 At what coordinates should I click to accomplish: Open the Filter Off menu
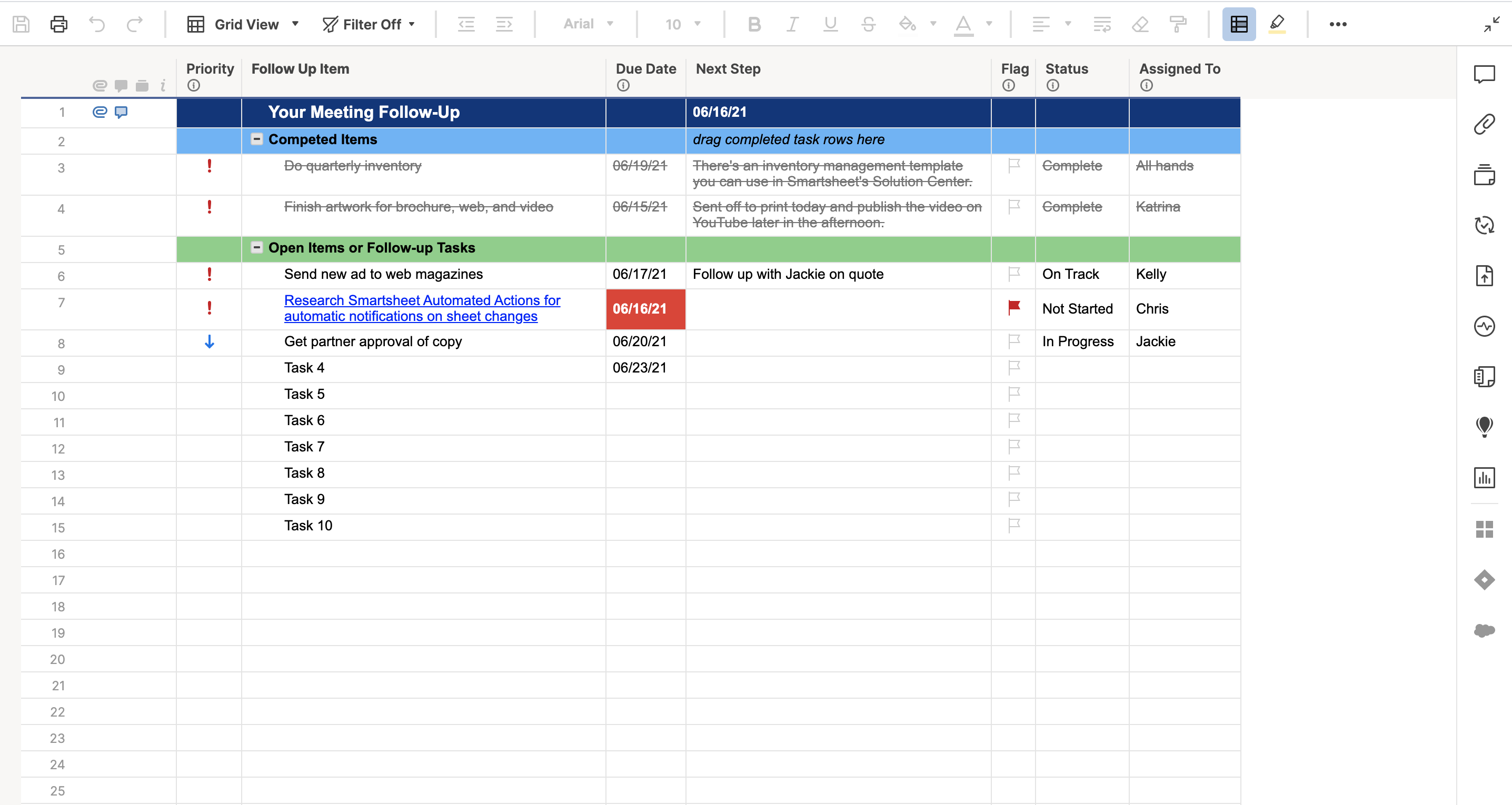click(x=369, y=24)
